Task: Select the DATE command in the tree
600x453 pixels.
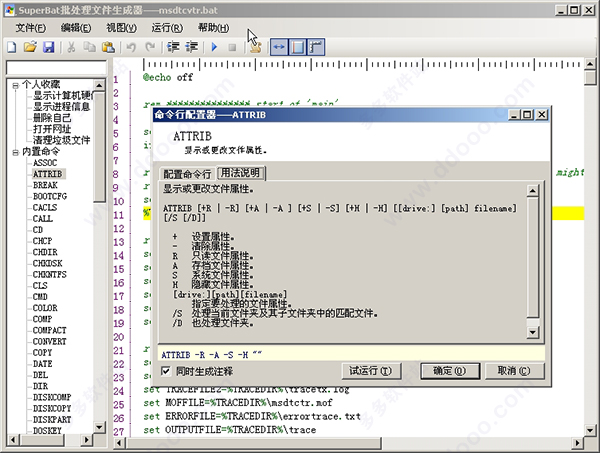Action: coord(42,364)
